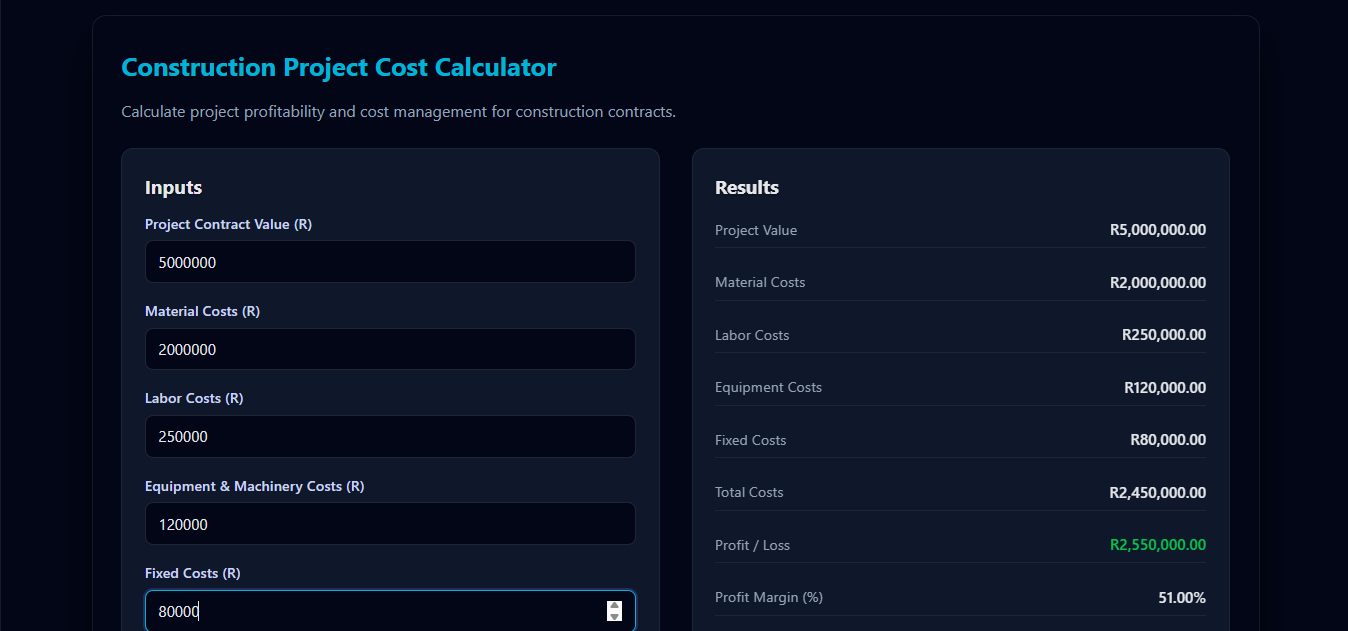Click the Profit Margin percentage value
The width and height of the screenshot is (1348, 631).
1182,597
